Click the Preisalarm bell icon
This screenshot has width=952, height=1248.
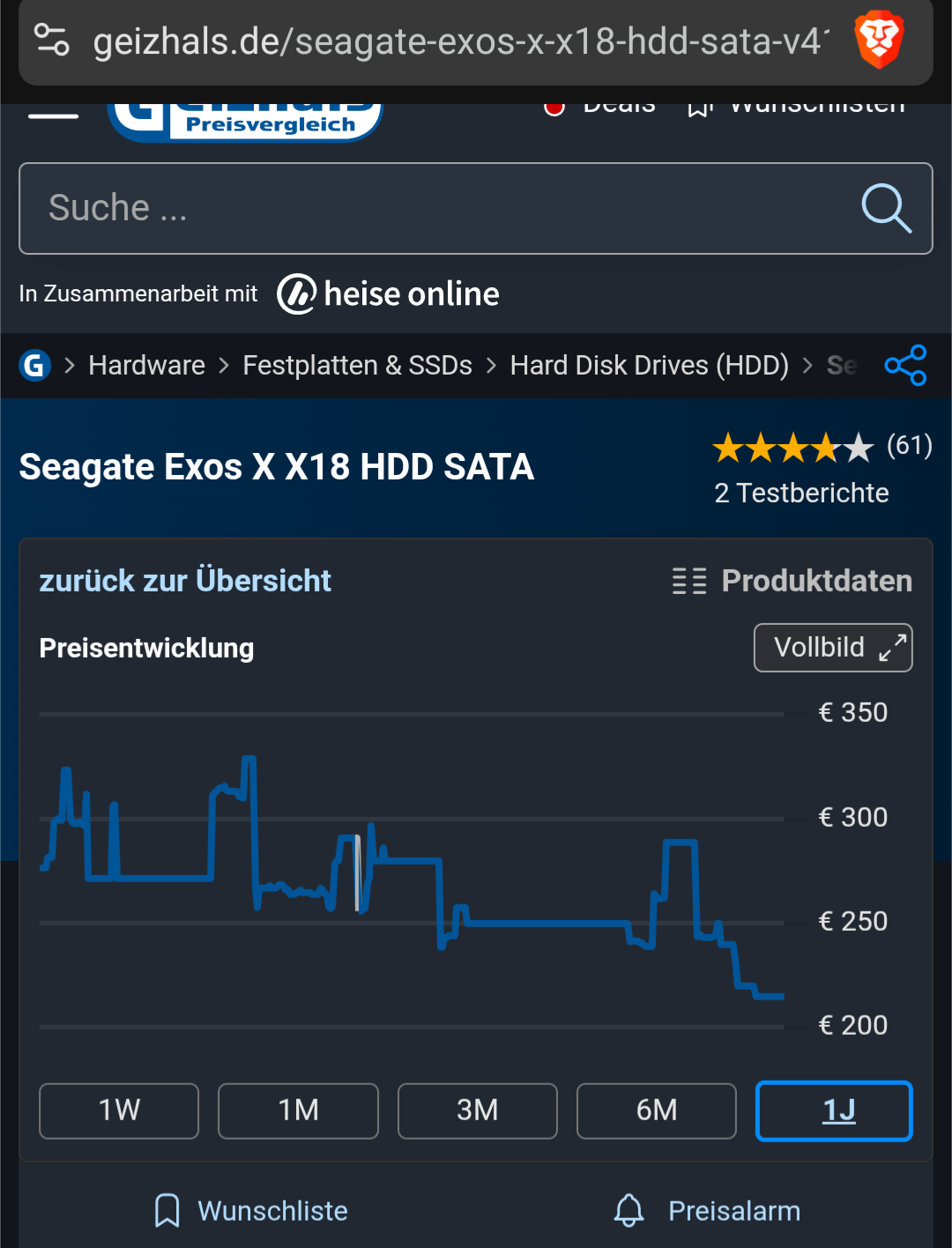(x=628, y=1210)
